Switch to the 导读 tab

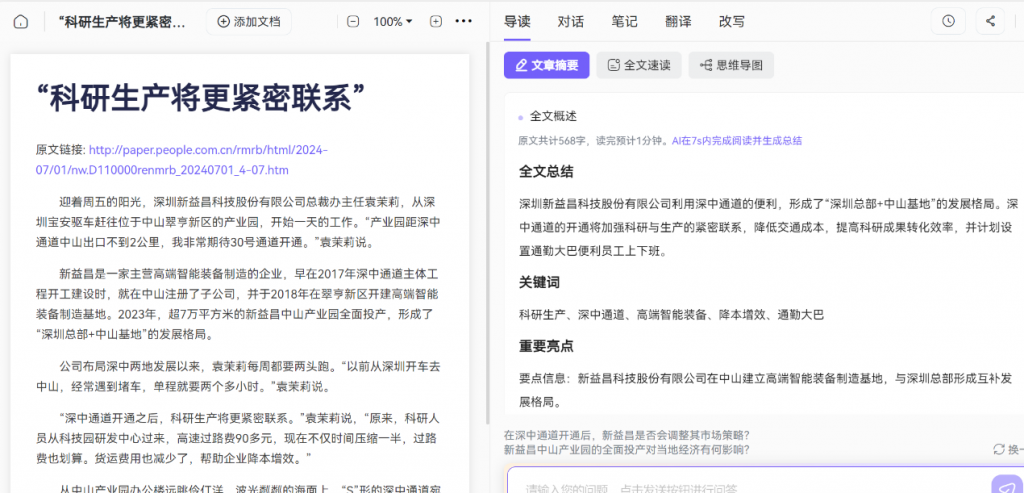tap(517, 22)
